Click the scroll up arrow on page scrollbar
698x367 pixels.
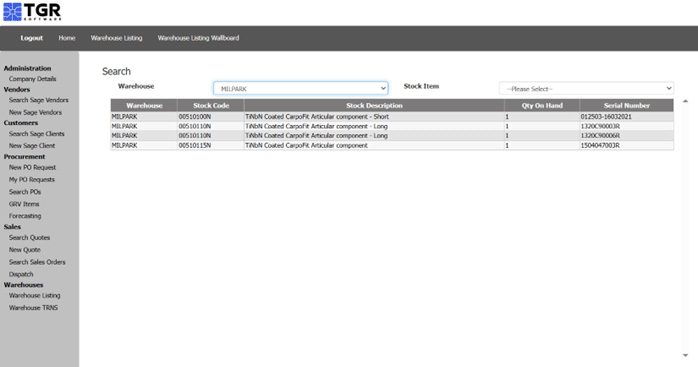coord(686,102)
